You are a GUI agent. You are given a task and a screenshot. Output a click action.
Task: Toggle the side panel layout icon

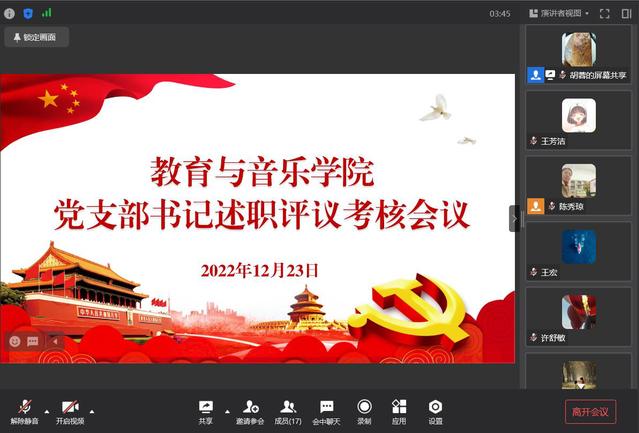click(x=626, y=13)
